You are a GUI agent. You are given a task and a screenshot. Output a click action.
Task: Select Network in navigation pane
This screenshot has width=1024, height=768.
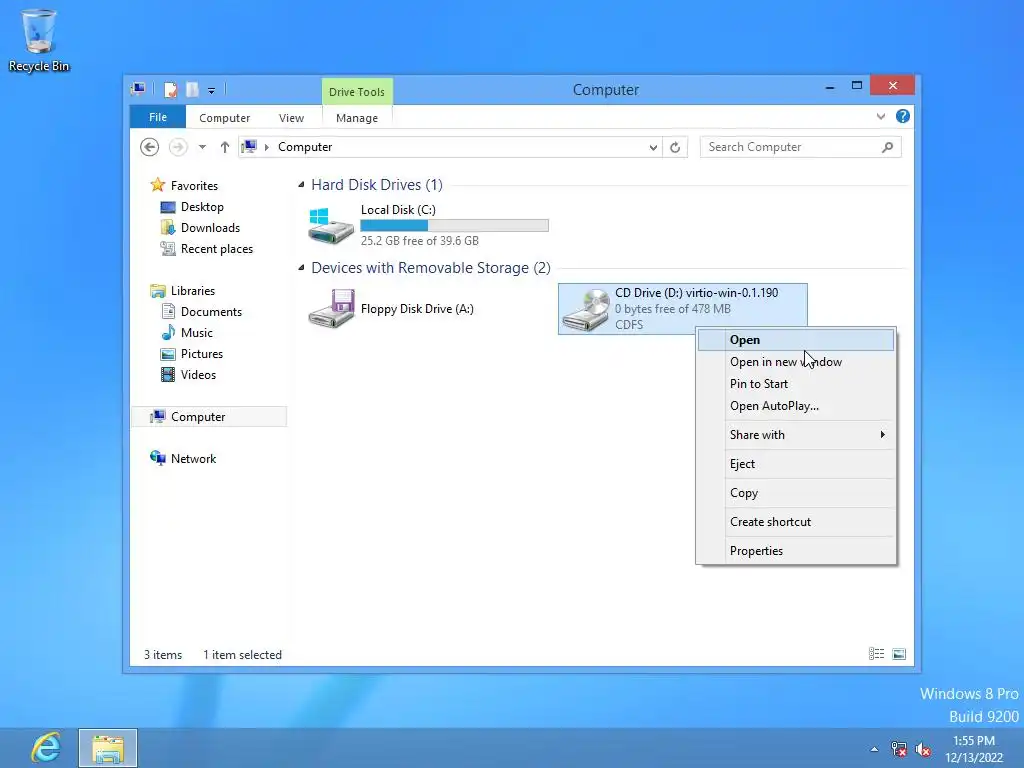193,458
